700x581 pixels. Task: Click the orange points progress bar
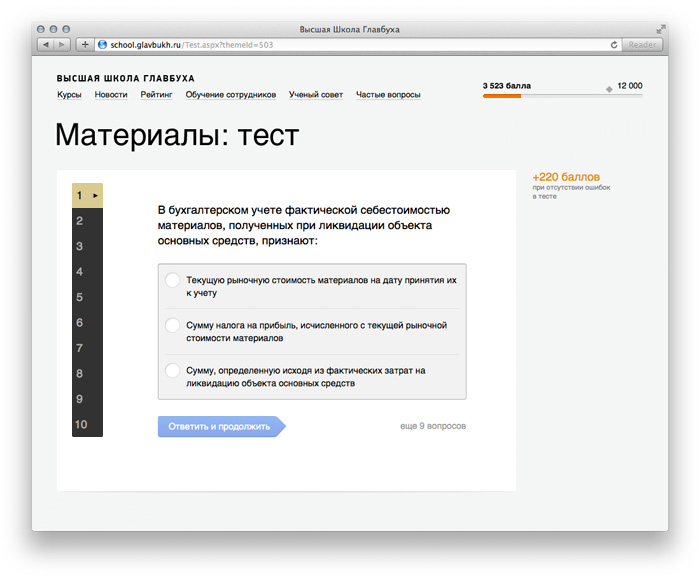click(x=502, y=96)
